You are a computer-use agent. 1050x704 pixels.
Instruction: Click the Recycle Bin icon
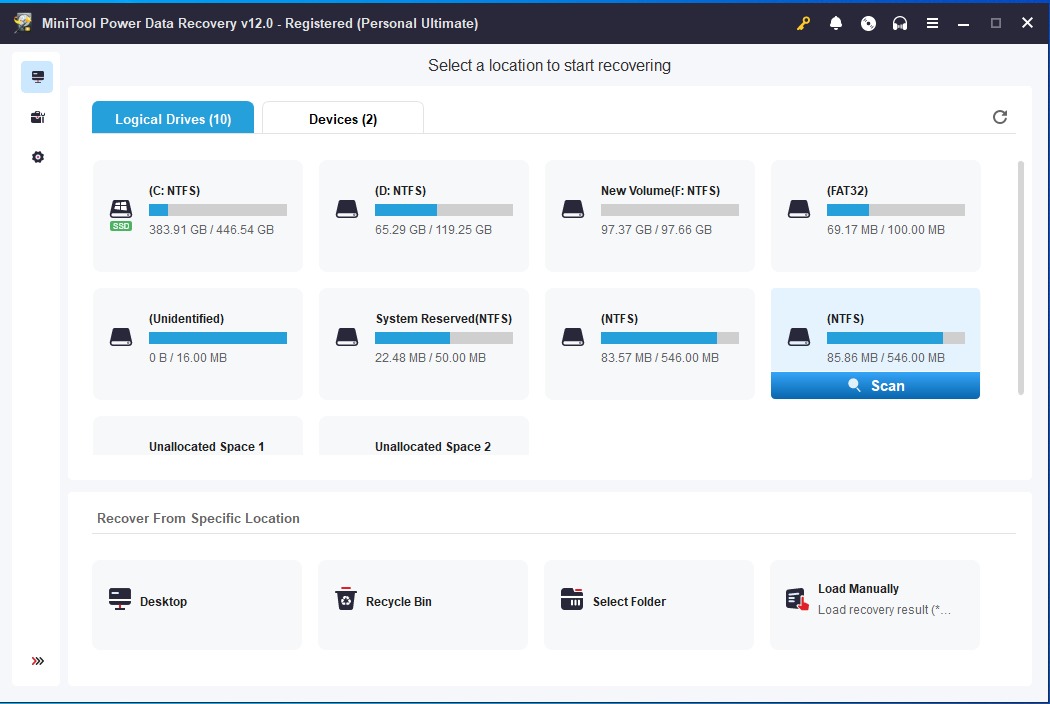pos(346,599)
